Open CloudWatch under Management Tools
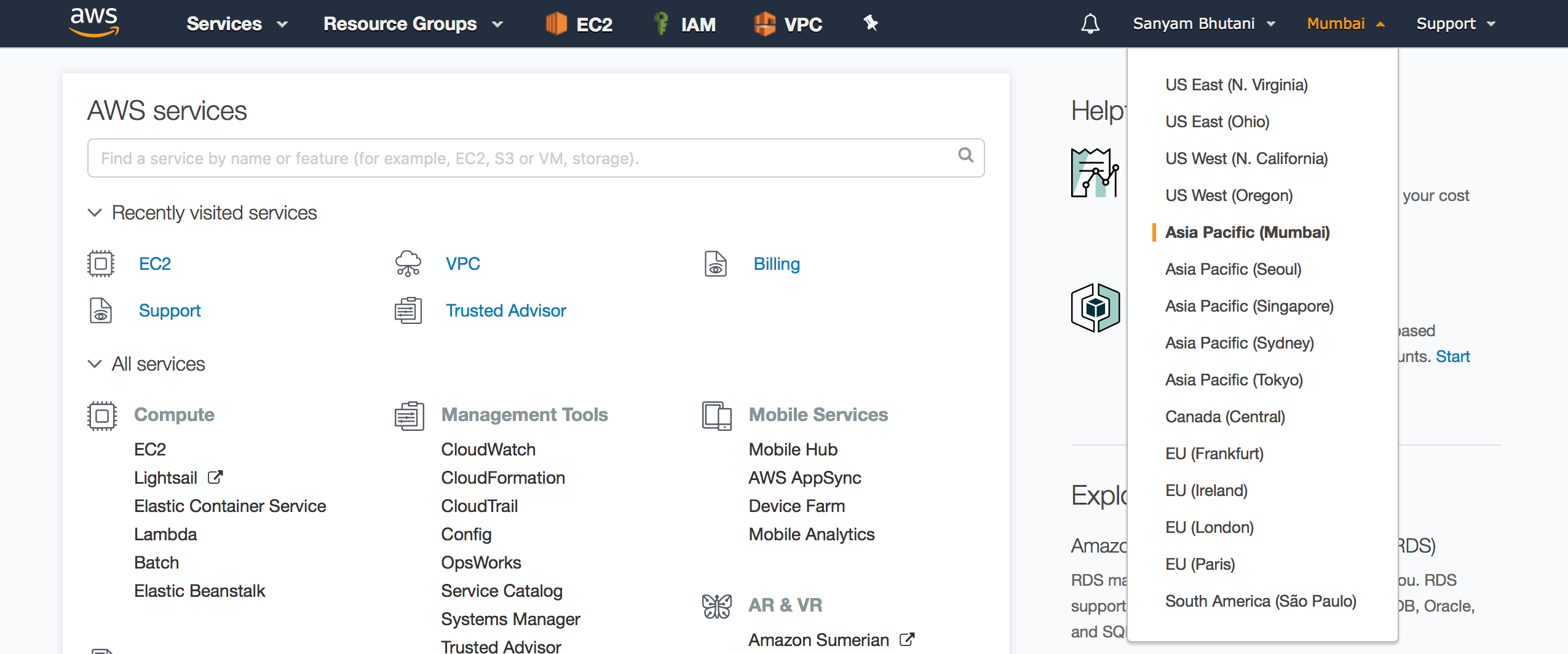Screen dimensions: 1568x654 pyautogui.click(x=488, y=449)
